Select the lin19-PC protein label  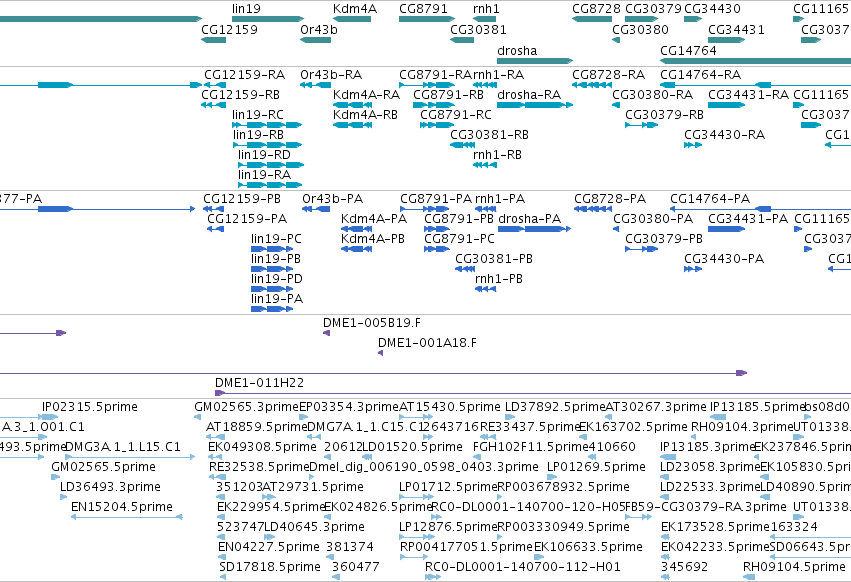tap(276, 238)
